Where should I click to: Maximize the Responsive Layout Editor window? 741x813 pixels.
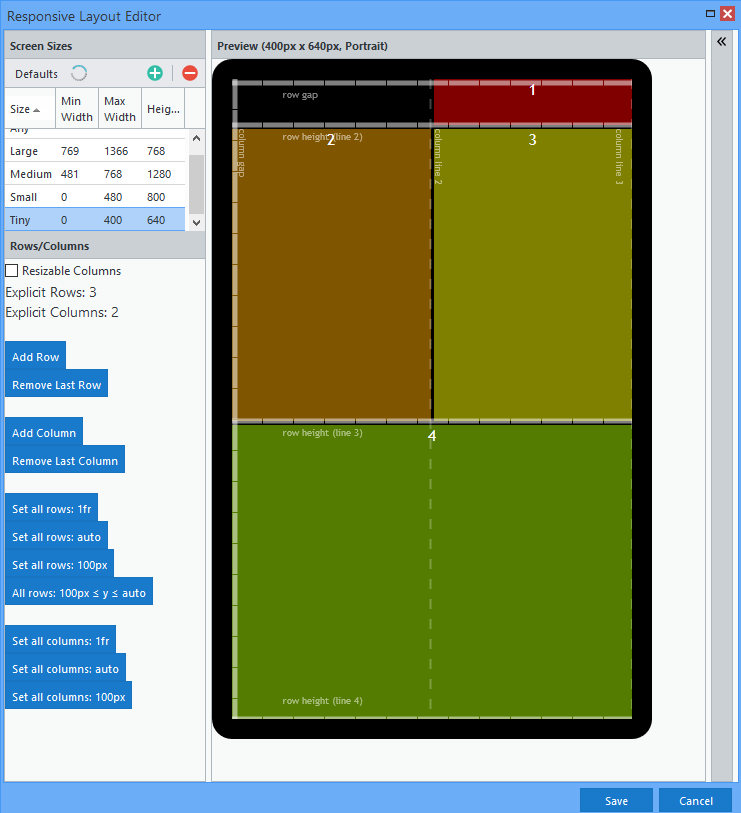[x=710, y=14]
